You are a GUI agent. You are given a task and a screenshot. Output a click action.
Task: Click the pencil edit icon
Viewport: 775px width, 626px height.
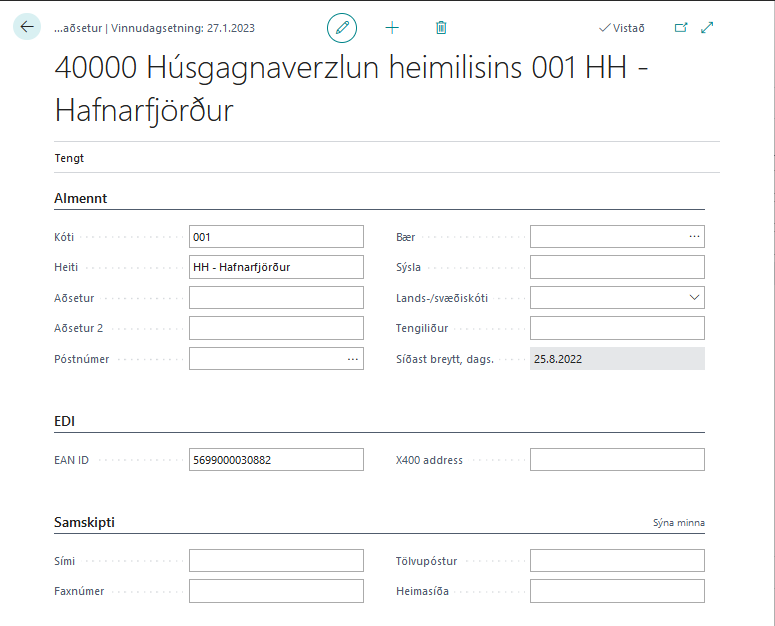click(x=342, y=28)
